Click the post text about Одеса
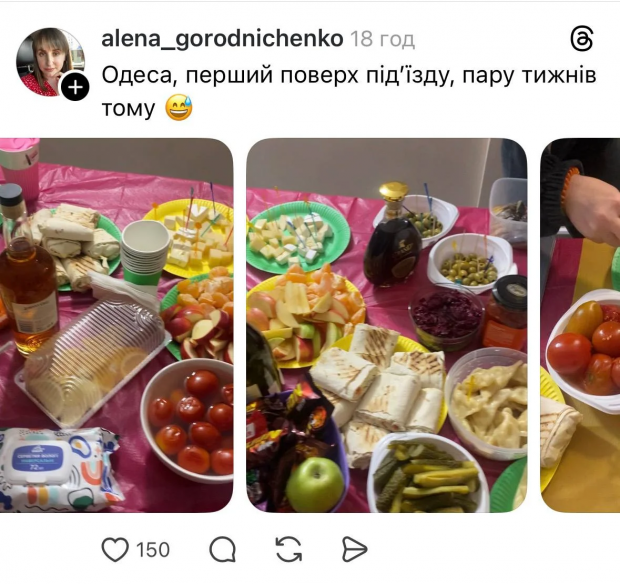 349,91
